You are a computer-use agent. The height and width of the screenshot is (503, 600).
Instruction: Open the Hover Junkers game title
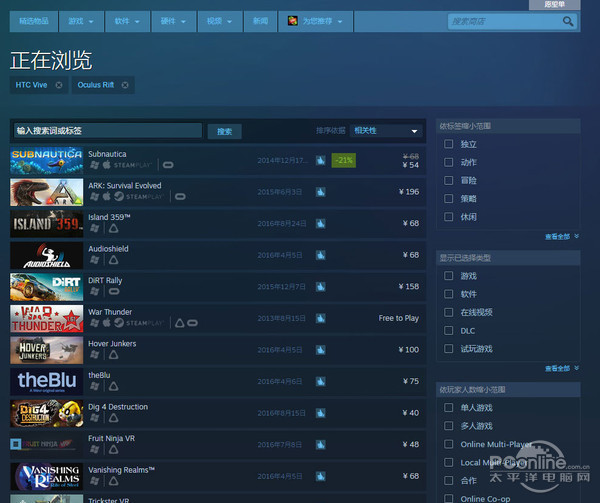tap(112, 343)
